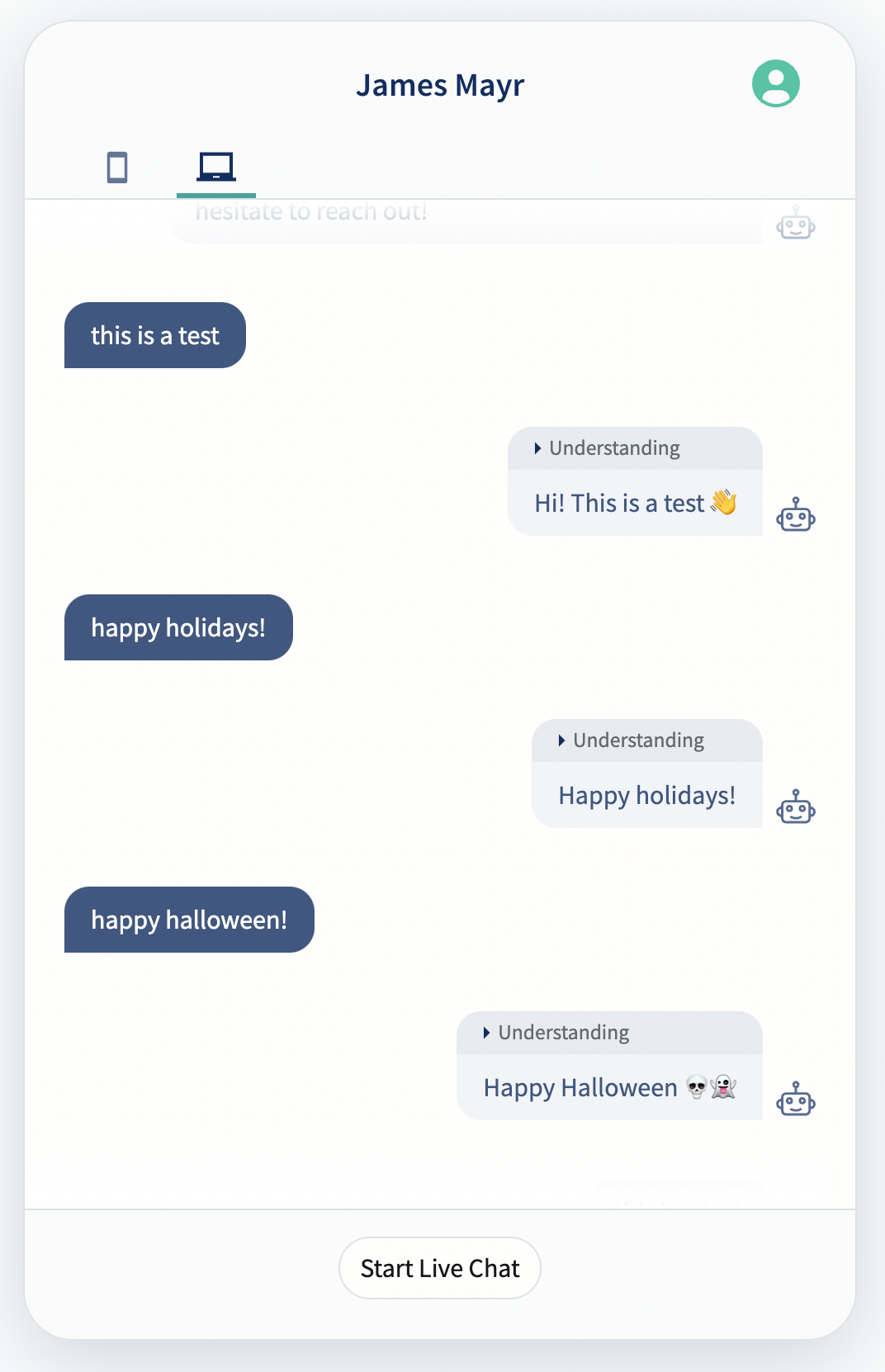This screenshot has height=1372, width=885.
Task: Click the 'happy holidays!' user message bubble
Action: [x=178, y=627]
